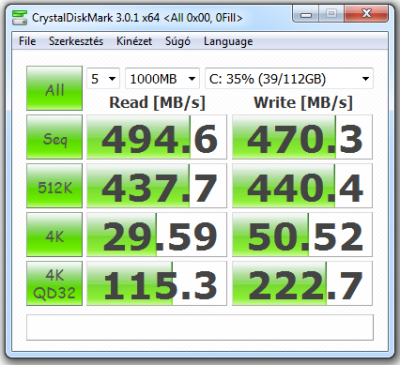This screenshot has height=365, width=400.
Task: Open the Kinézet menu
Action: (134, 41)
